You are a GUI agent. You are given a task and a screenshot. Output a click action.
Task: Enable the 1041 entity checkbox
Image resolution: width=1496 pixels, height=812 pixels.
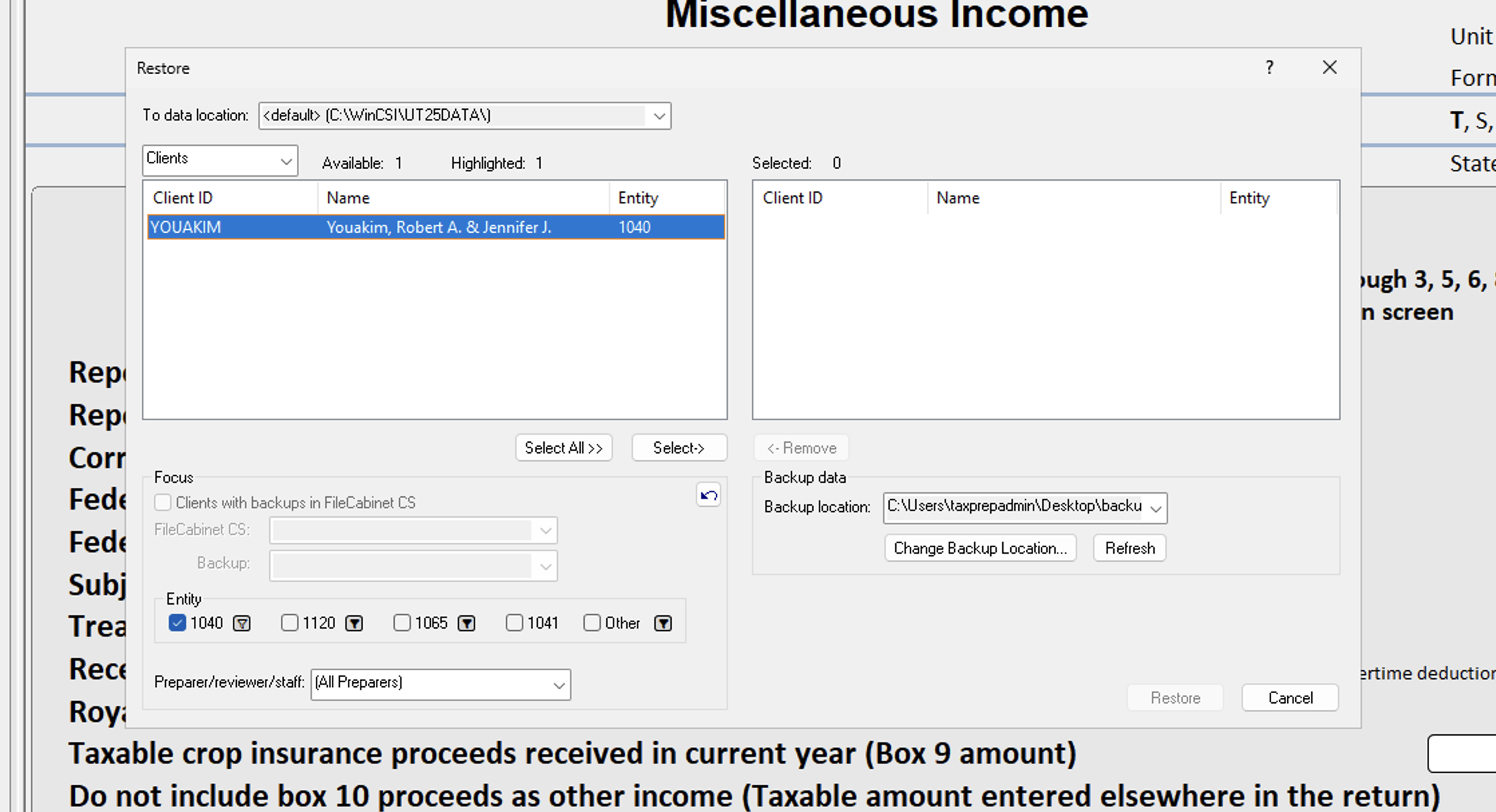(x=515, y=623)
